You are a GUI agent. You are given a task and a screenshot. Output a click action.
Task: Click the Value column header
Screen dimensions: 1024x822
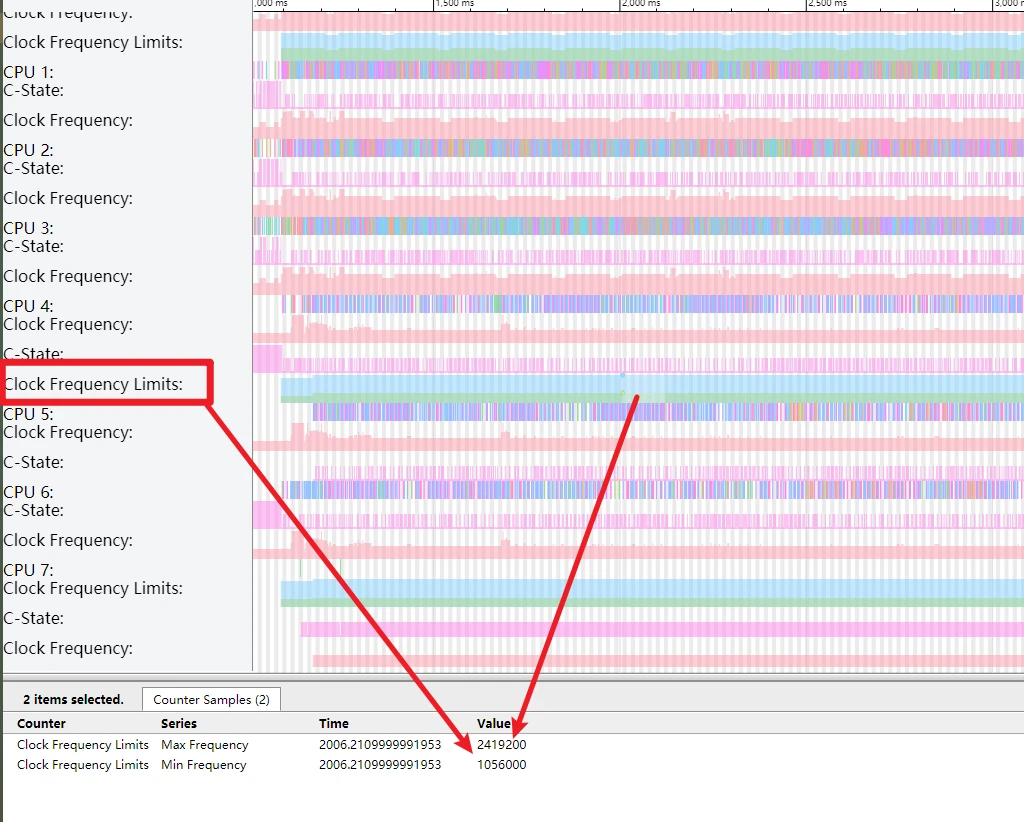pyautogui.click(x=494, y=723)
